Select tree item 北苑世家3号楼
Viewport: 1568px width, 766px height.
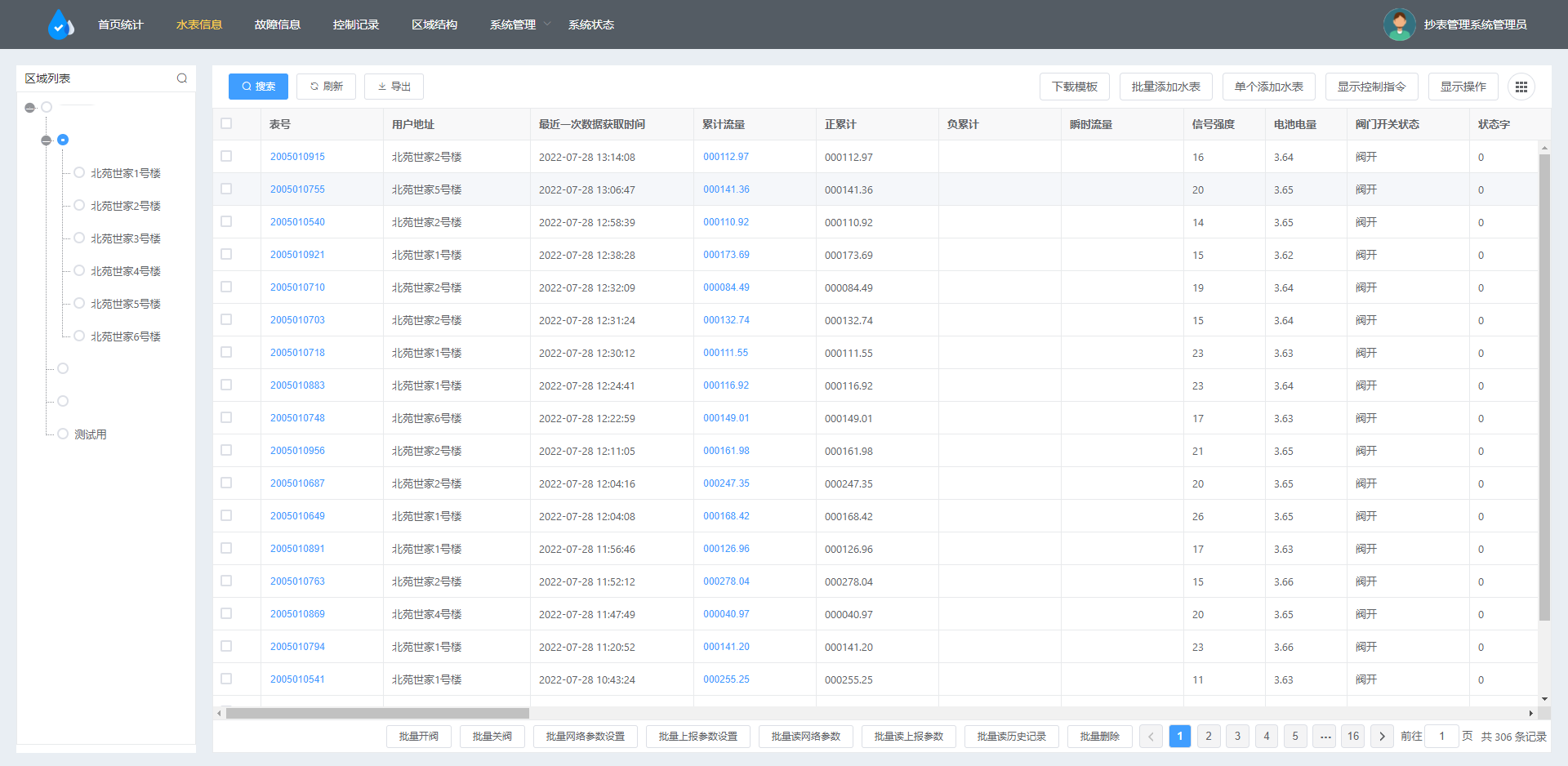coord(126,238)
